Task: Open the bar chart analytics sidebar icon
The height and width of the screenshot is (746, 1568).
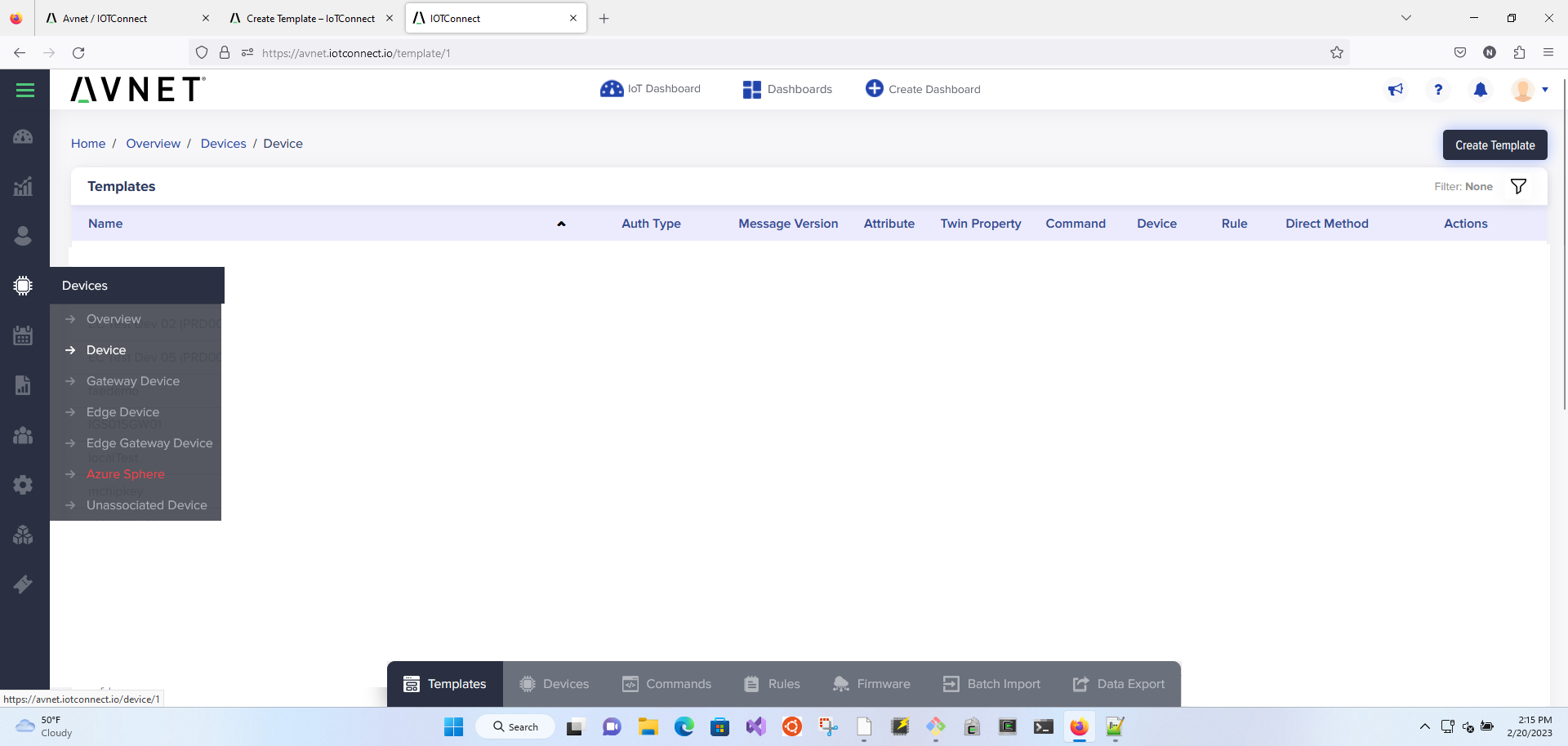Action: pyautogui.click(x=23, y=186)
